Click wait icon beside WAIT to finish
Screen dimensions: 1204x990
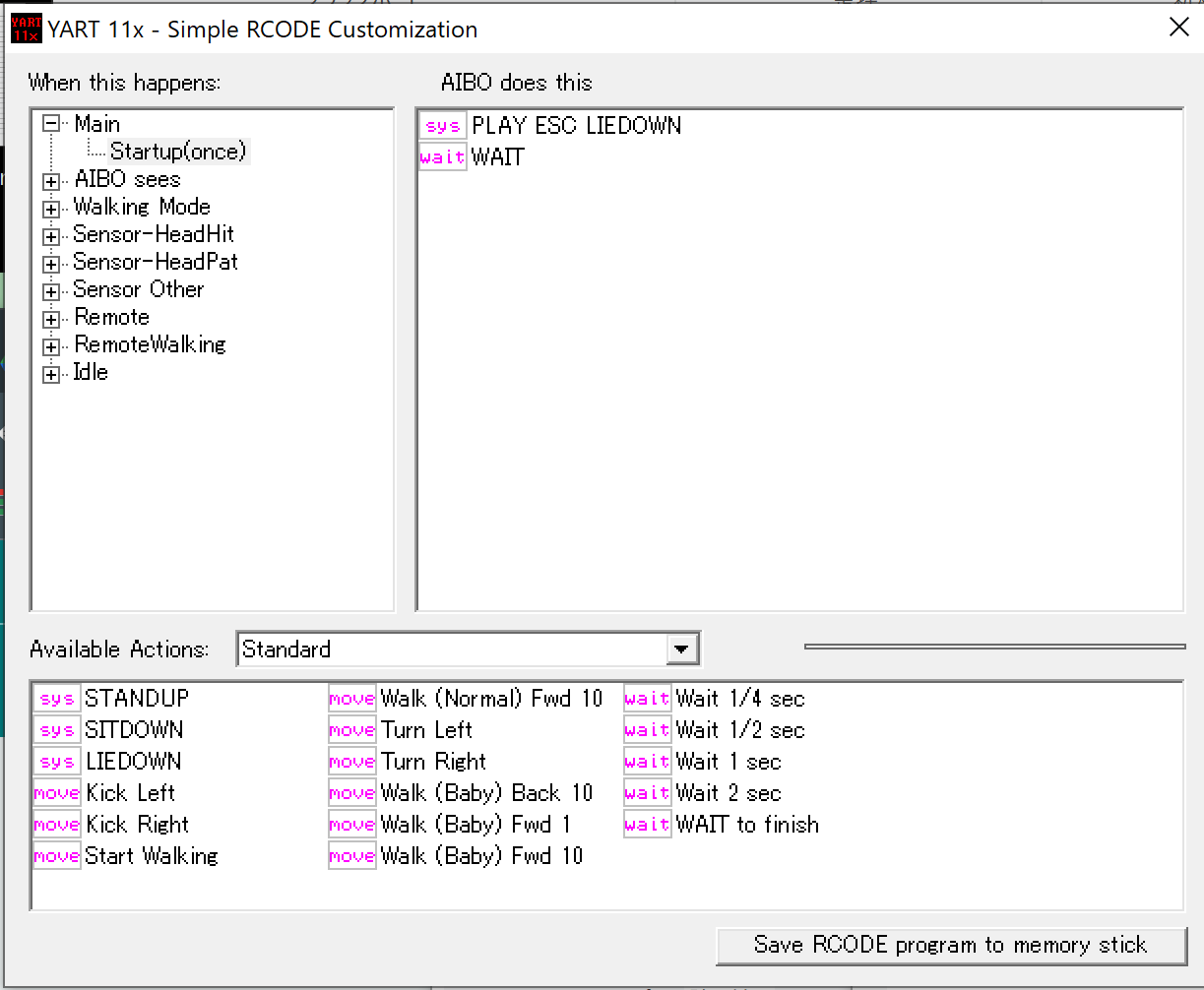click(648, 825)
